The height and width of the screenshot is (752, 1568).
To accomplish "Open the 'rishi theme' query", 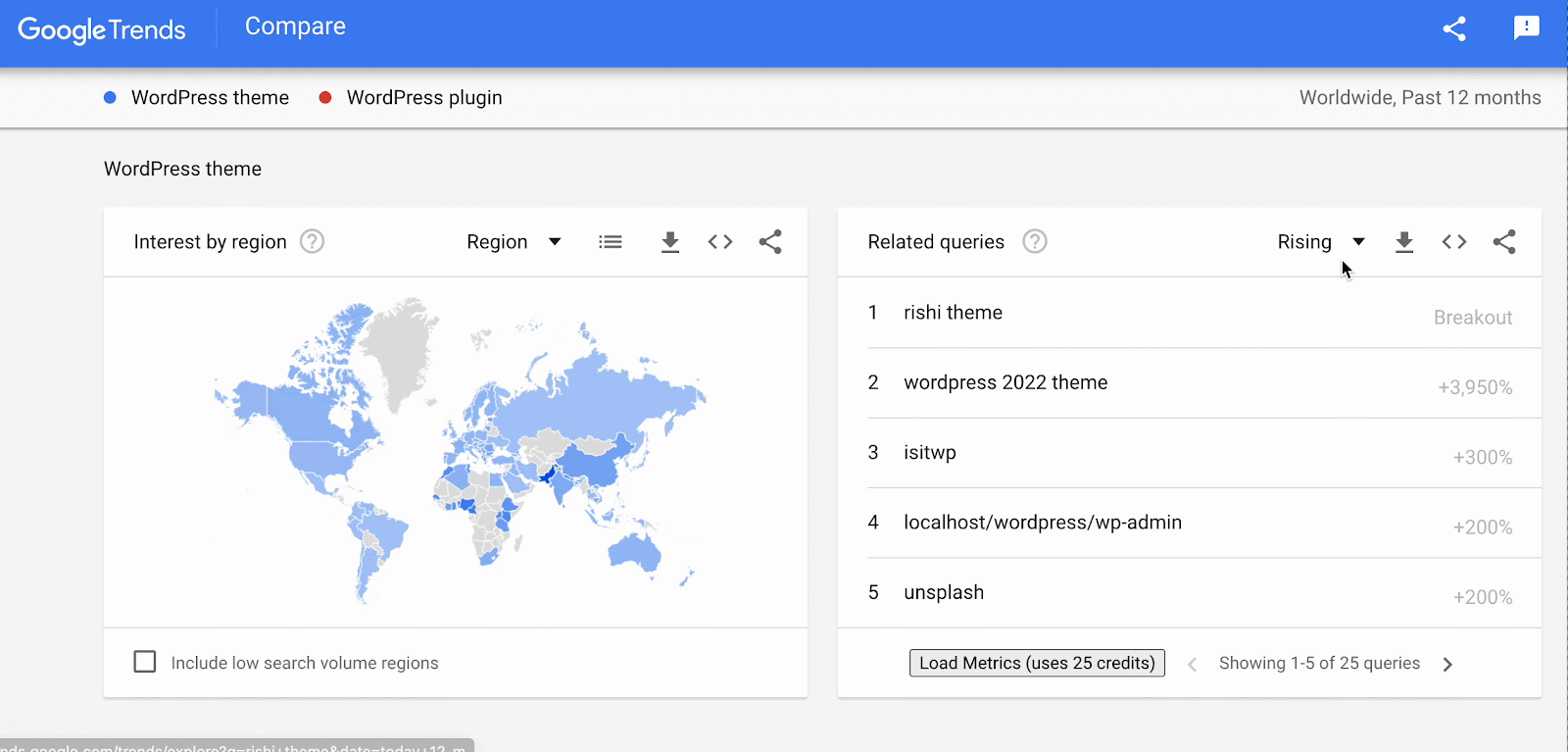I will pos(953,313).
